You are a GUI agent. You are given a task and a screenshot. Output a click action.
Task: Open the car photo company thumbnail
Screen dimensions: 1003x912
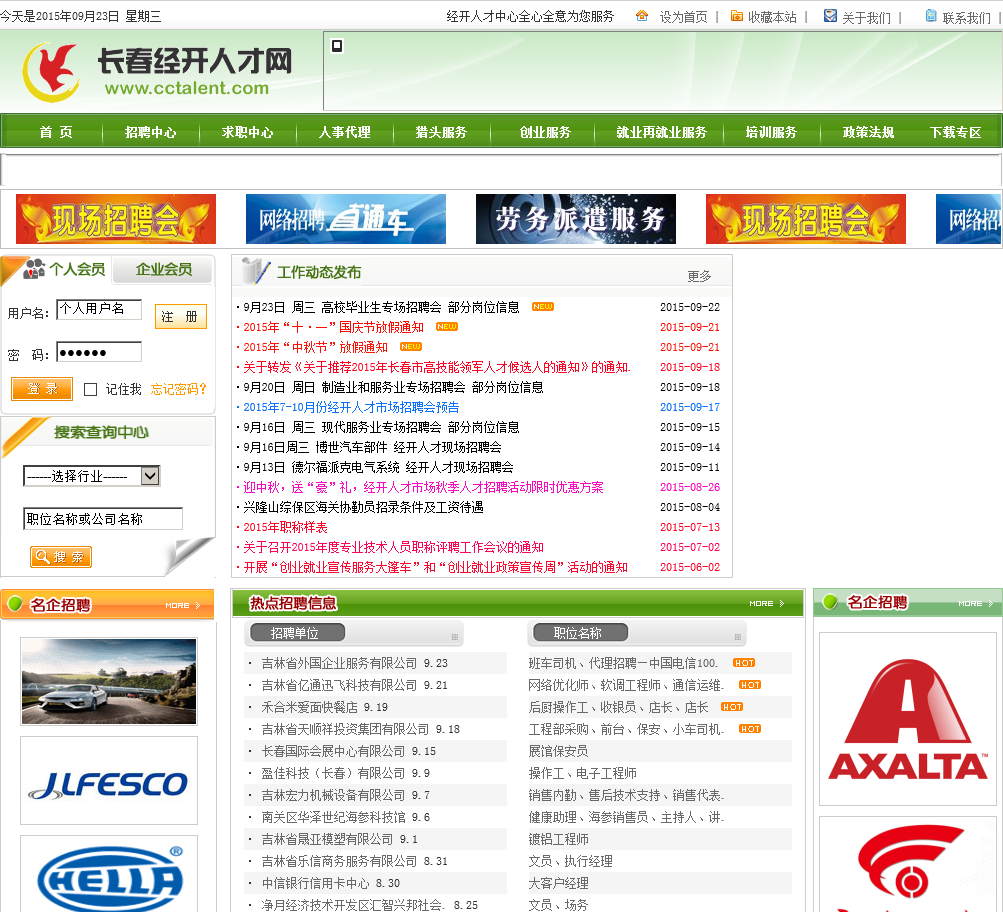point(109,681)
